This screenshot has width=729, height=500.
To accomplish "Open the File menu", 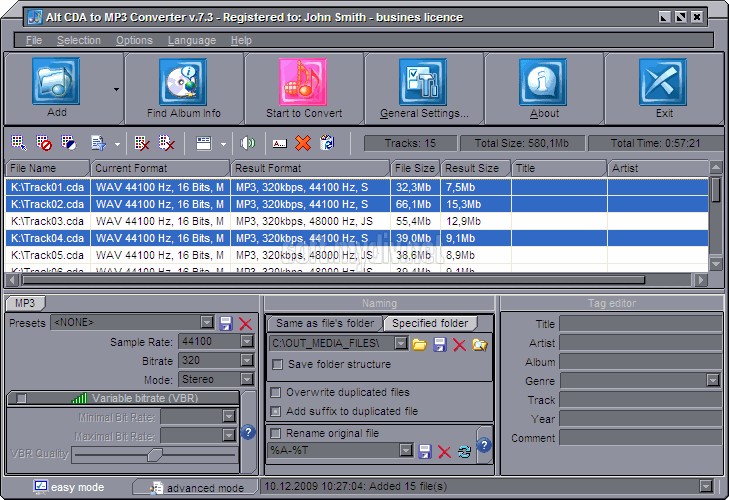I will [34, 40].
